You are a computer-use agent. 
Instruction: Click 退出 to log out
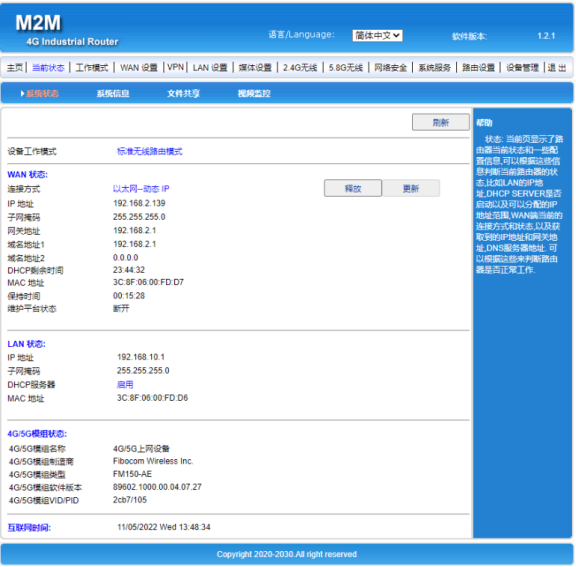coord(557,68)
